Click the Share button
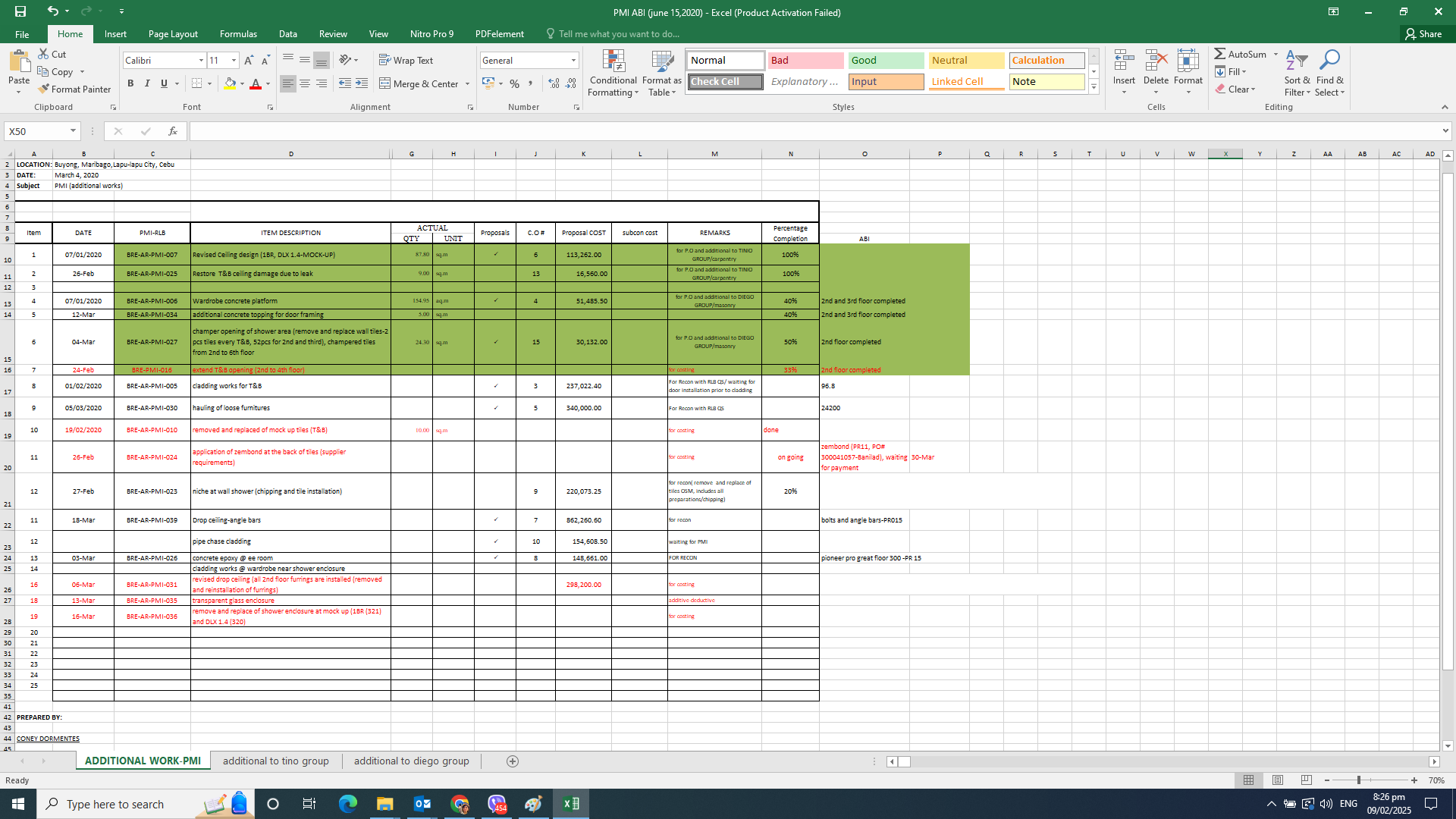Image resolution: width=1456 pixels, height=819 pixels. click(x=1423, y=34)
